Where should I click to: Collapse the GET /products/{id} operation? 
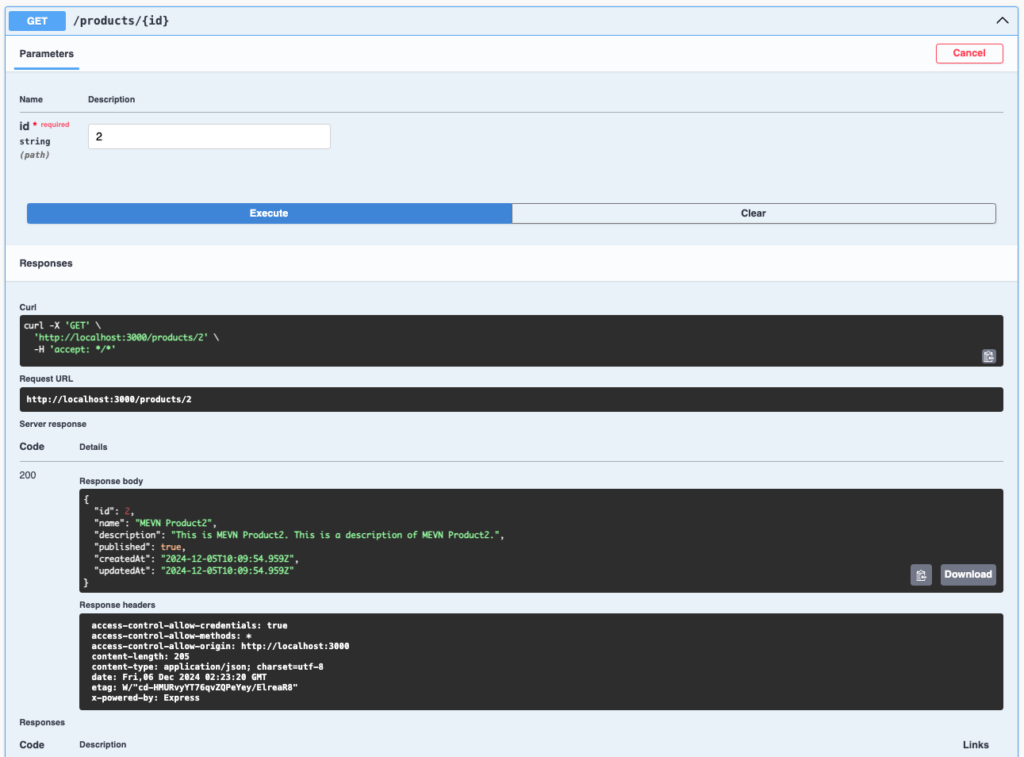[1001, 20]
